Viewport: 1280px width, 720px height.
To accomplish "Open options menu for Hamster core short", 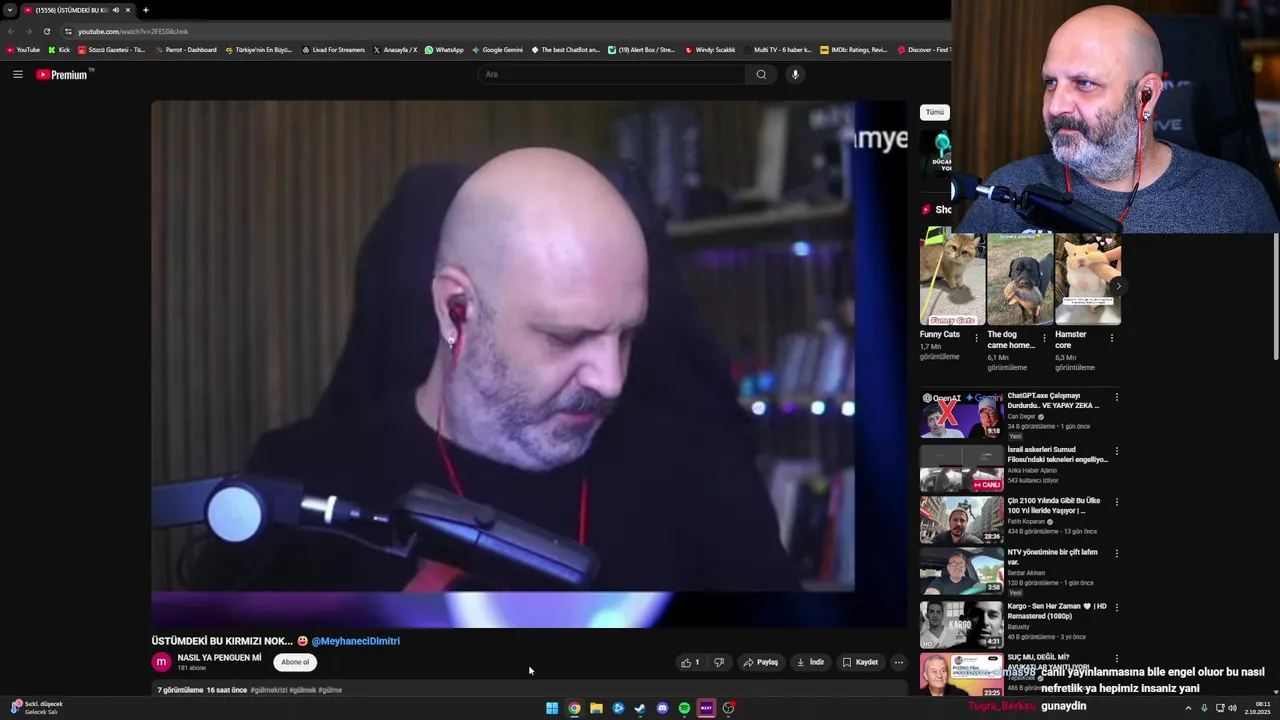I will click(x=1112, y=338).
